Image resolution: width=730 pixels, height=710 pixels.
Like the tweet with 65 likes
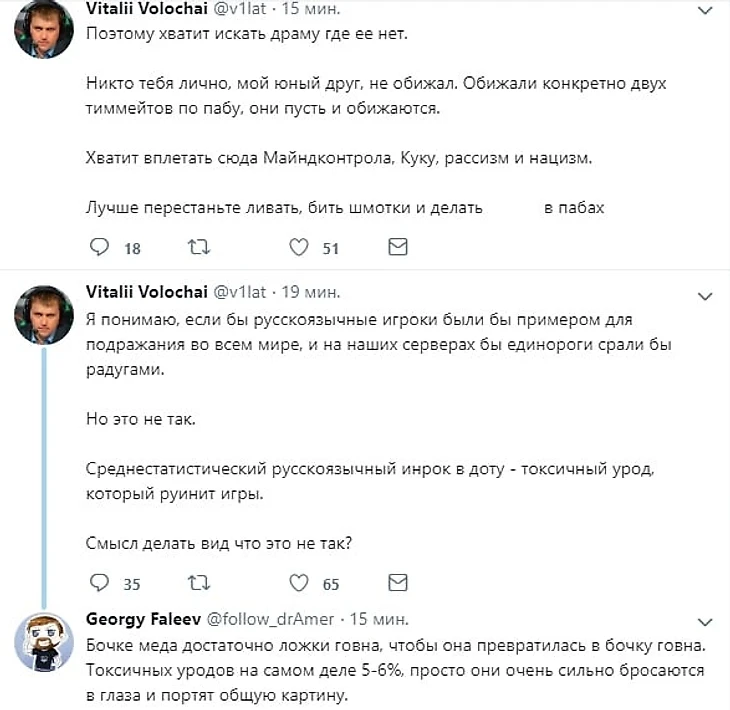click(298, 582)
